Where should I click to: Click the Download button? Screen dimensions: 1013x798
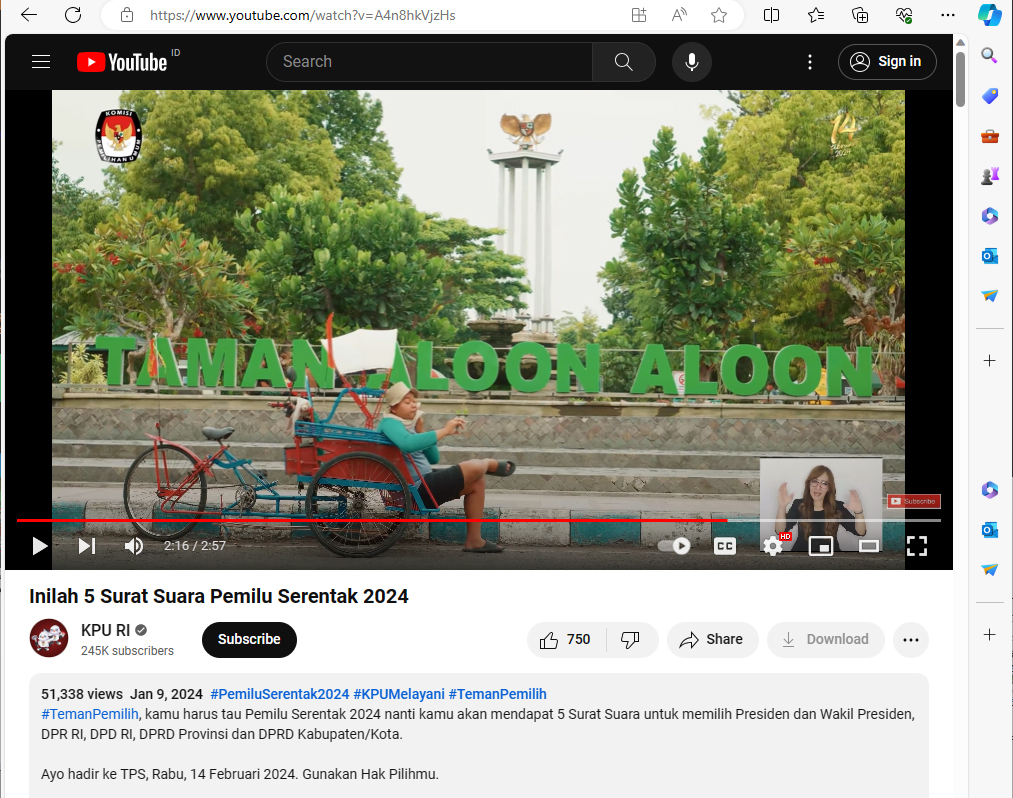(x=826, y=640)
